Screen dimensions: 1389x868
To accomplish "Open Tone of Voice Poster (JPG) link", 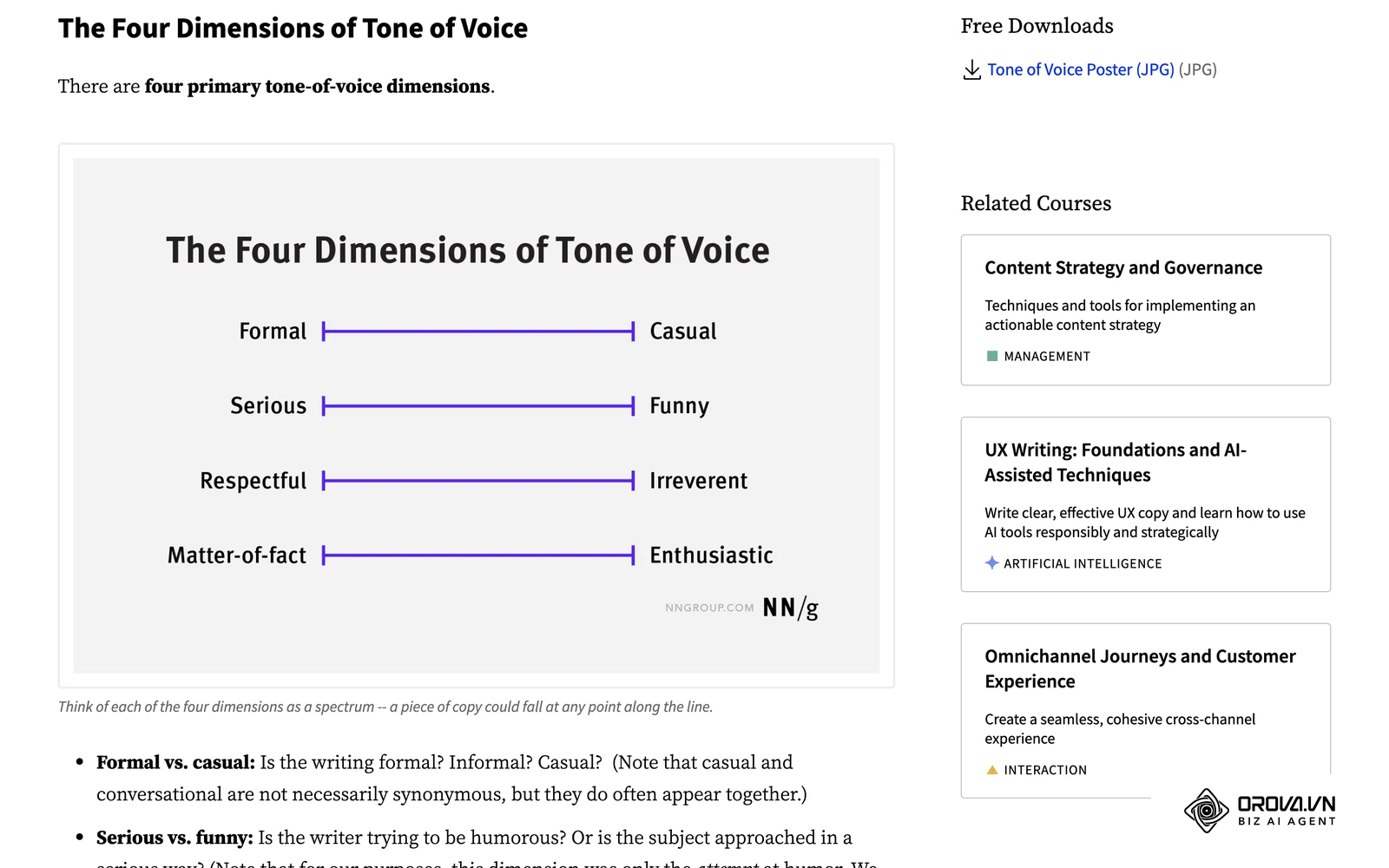I will (x=1080, y=69).
